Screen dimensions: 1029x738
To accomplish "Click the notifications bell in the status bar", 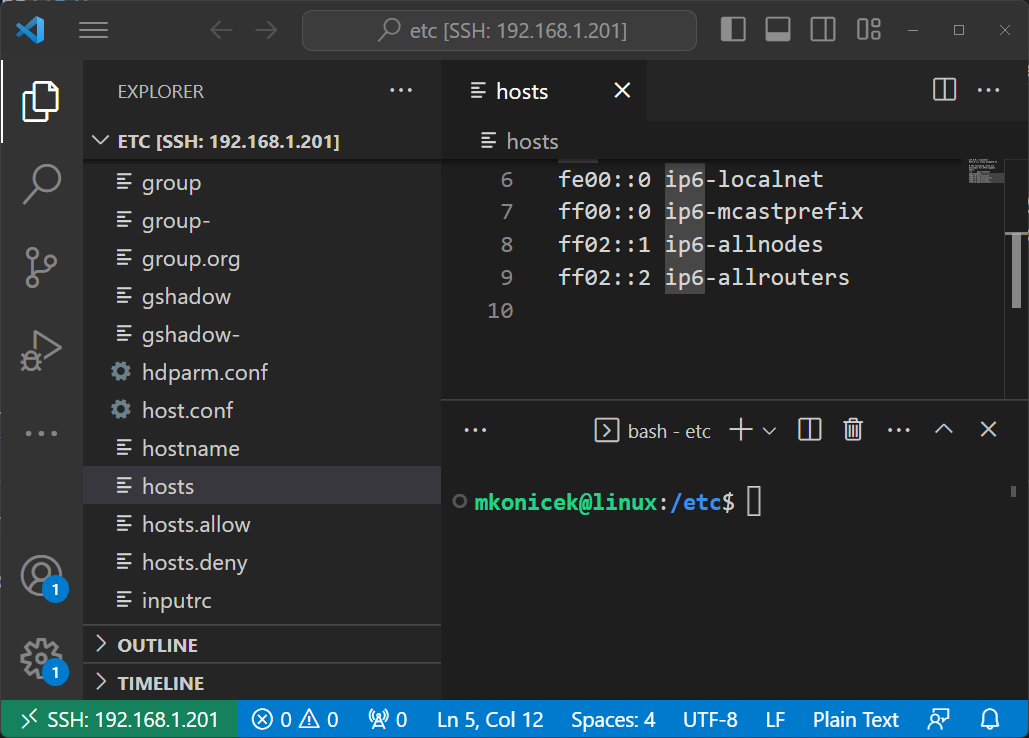I will 989,718.
